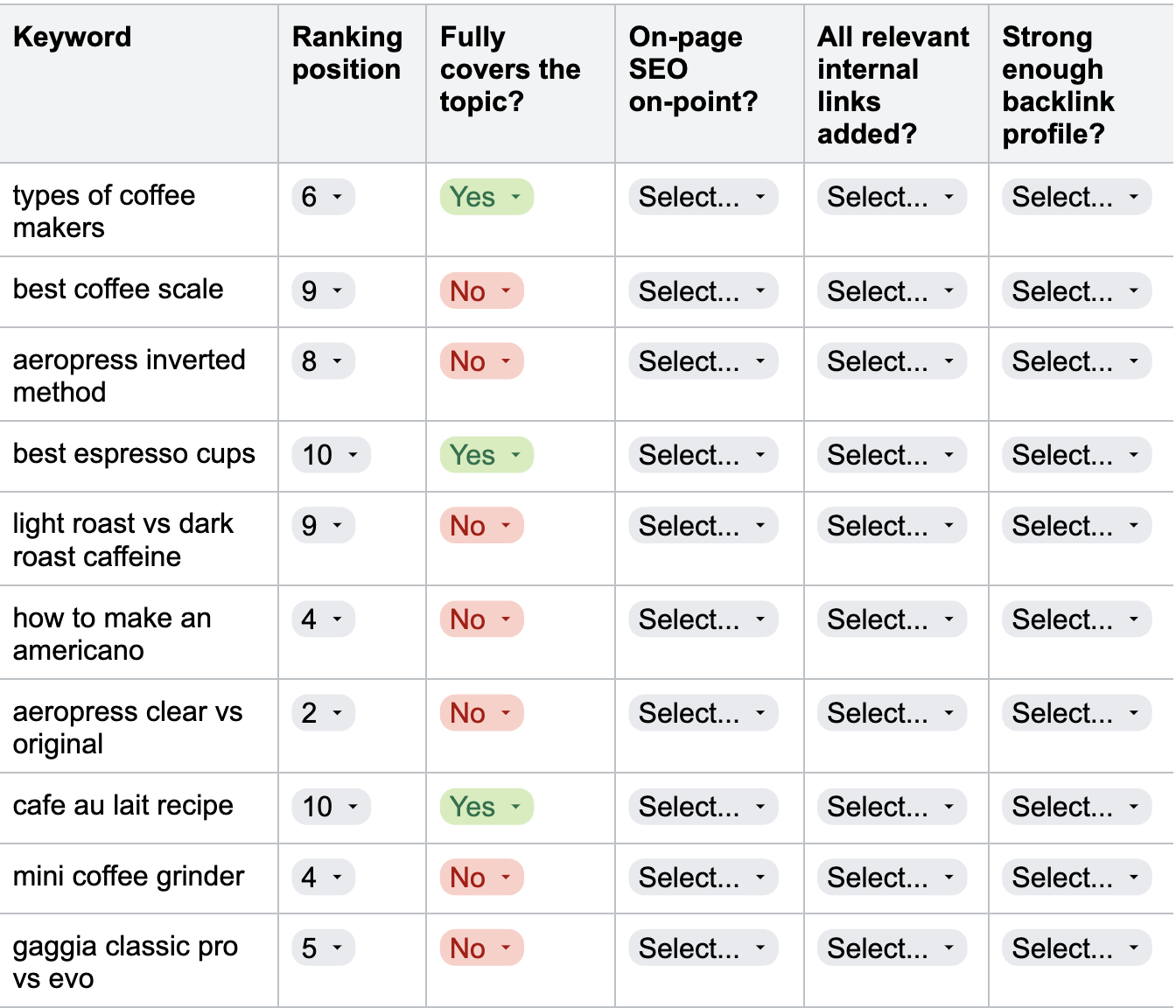Open the On-page SEO dropdown for "aeropress inverted method"
The image size is (1176, 1008).
(703, 360)
